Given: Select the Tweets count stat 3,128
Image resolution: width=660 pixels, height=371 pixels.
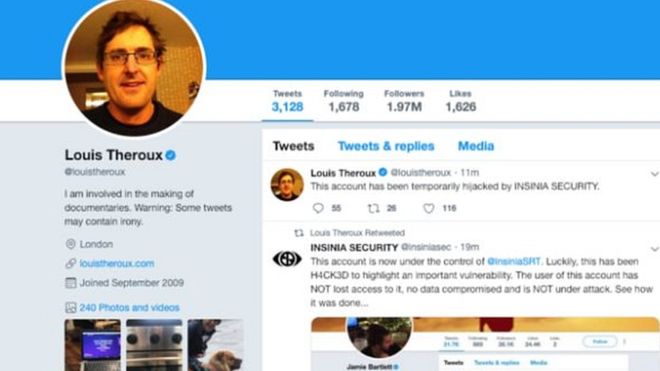Looking at the screenshot, I should [x=287, y=101].
